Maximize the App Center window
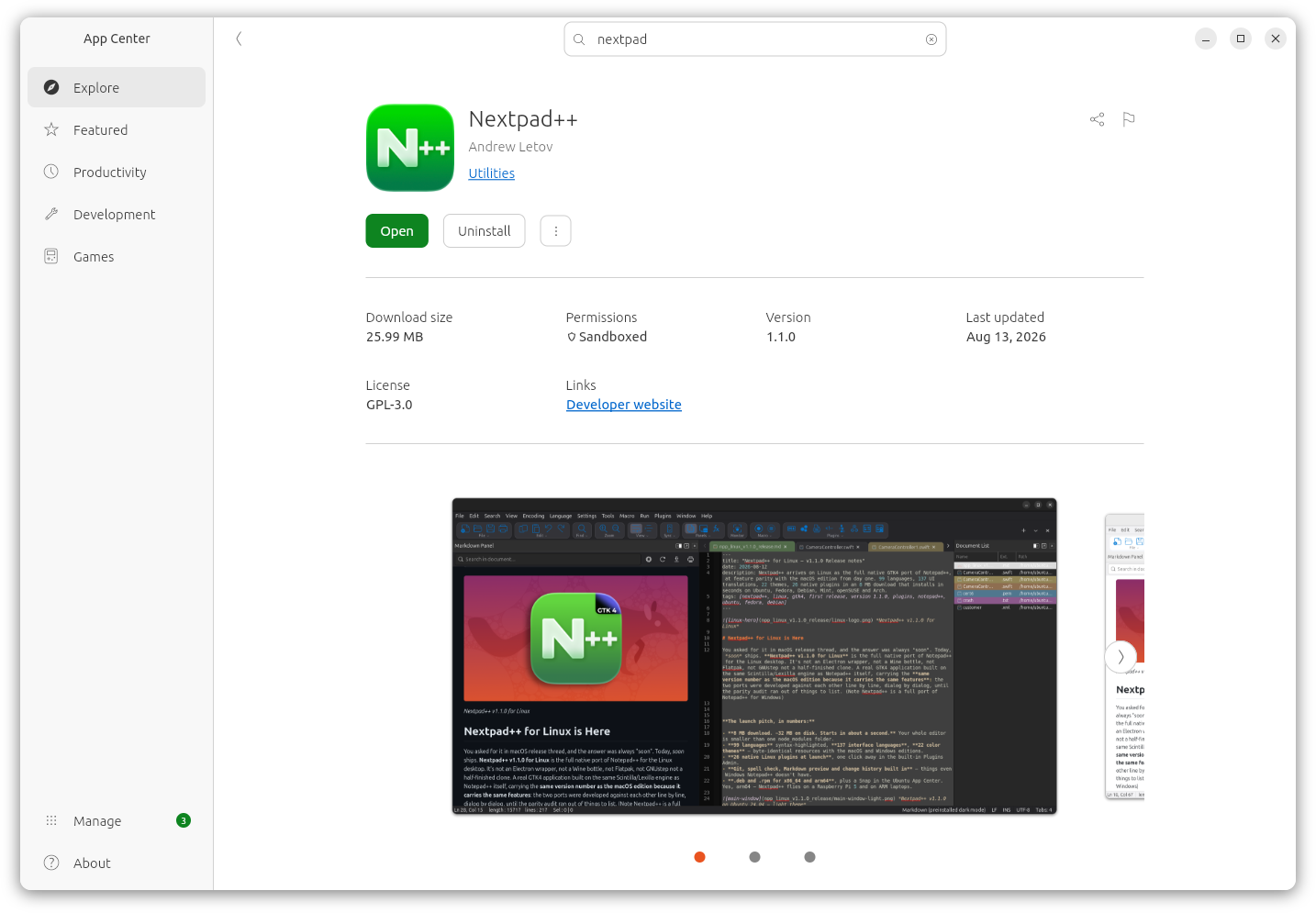The image size is (1316, 913). tap(1241, 39)
